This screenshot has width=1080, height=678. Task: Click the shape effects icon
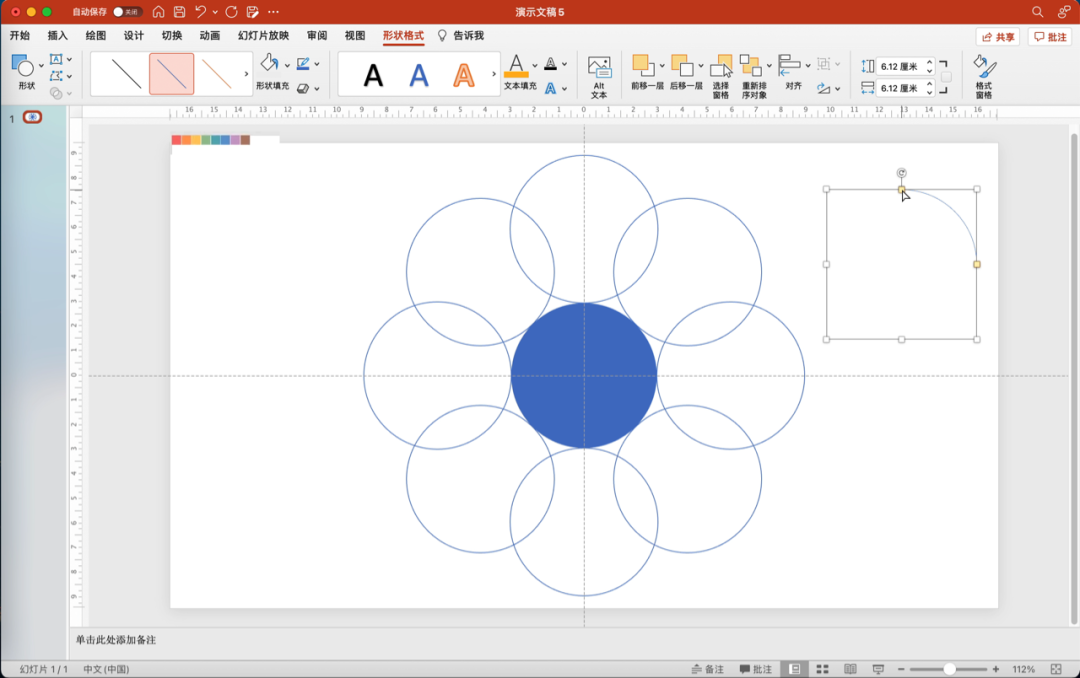302,88
